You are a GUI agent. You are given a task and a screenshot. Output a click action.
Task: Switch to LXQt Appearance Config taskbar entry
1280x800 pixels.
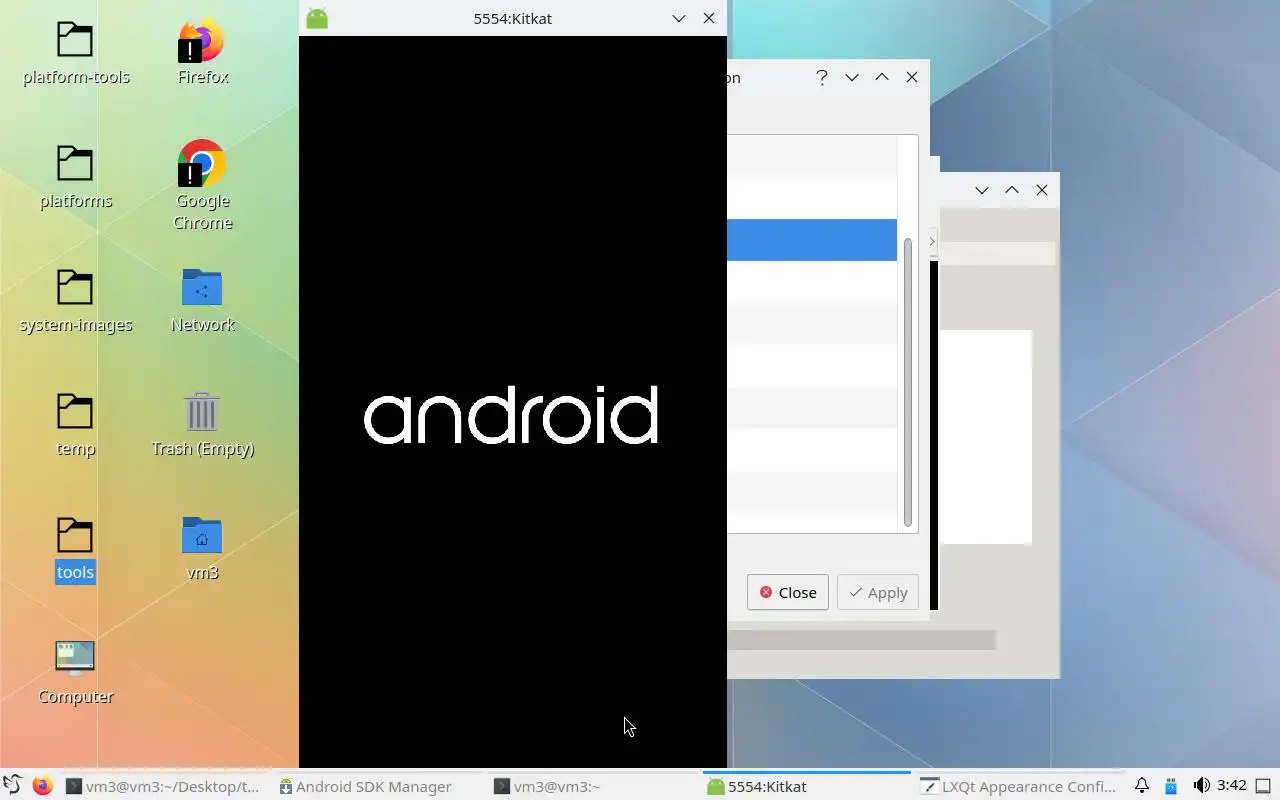1019,786
